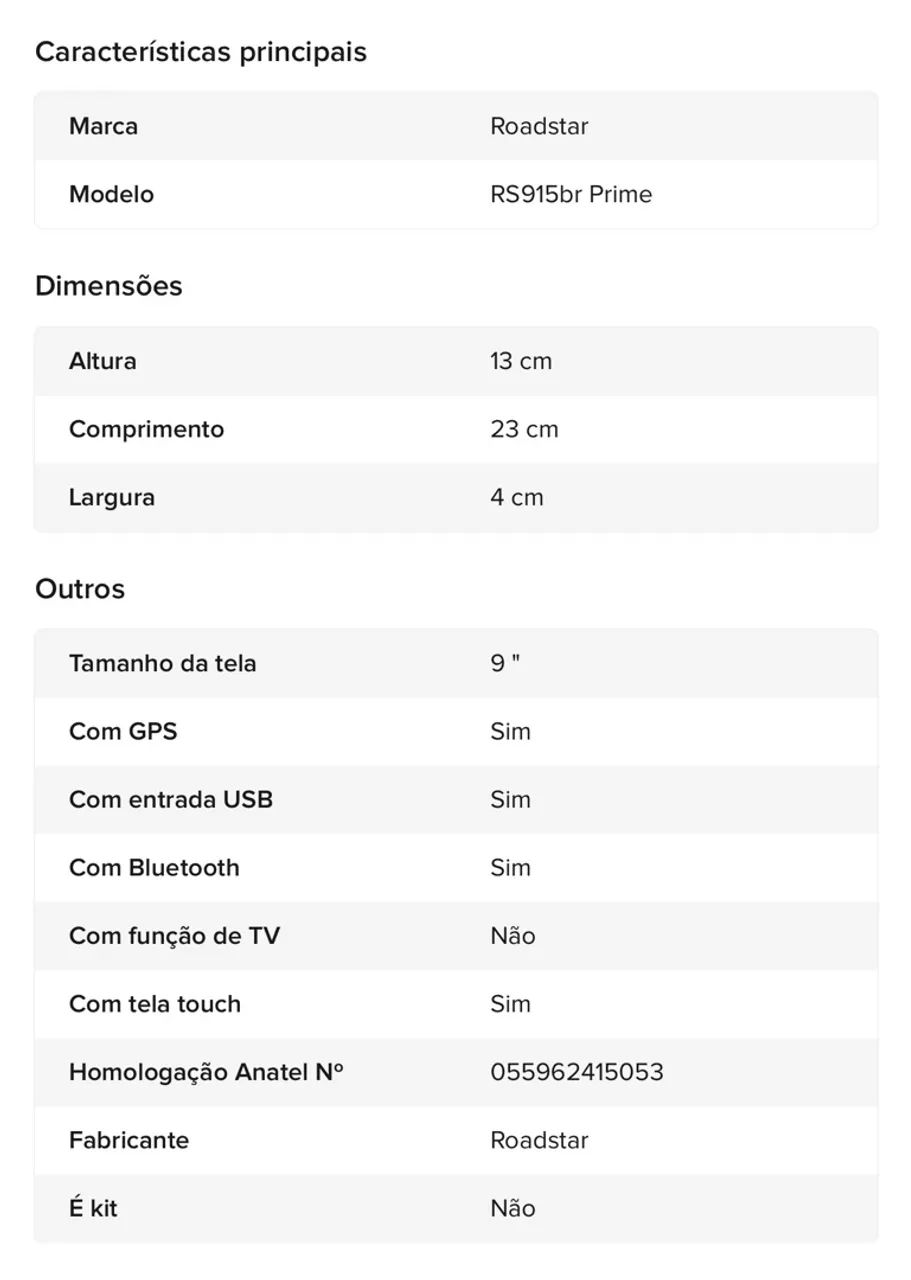Click the Características principais heading

pos(201,52)
